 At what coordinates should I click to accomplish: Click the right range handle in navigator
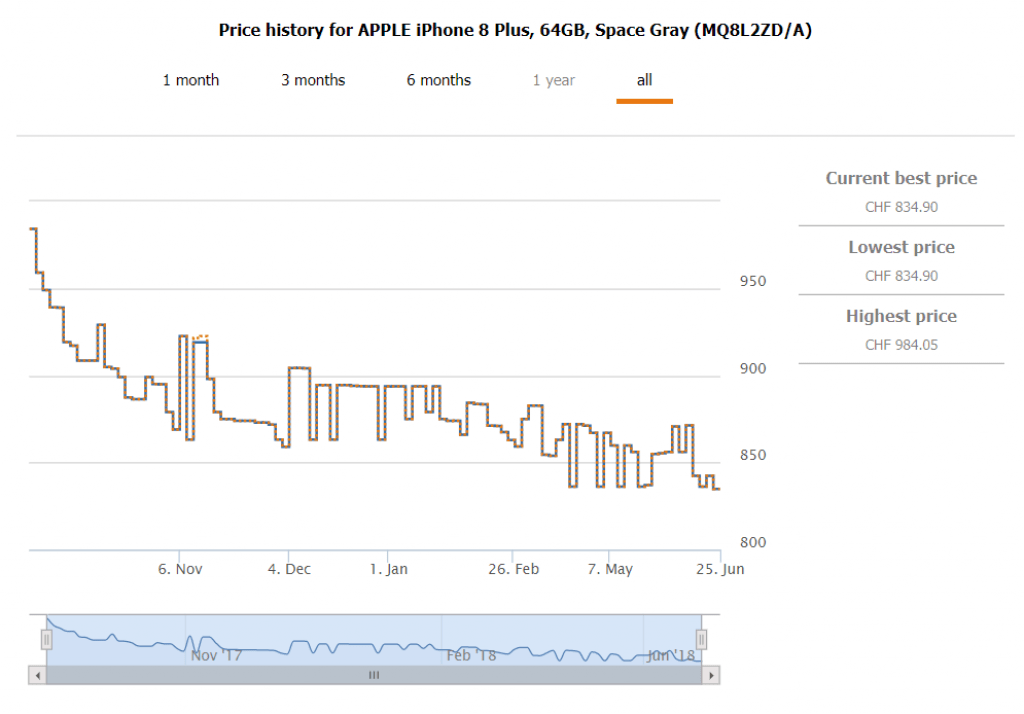pos(701,639)
